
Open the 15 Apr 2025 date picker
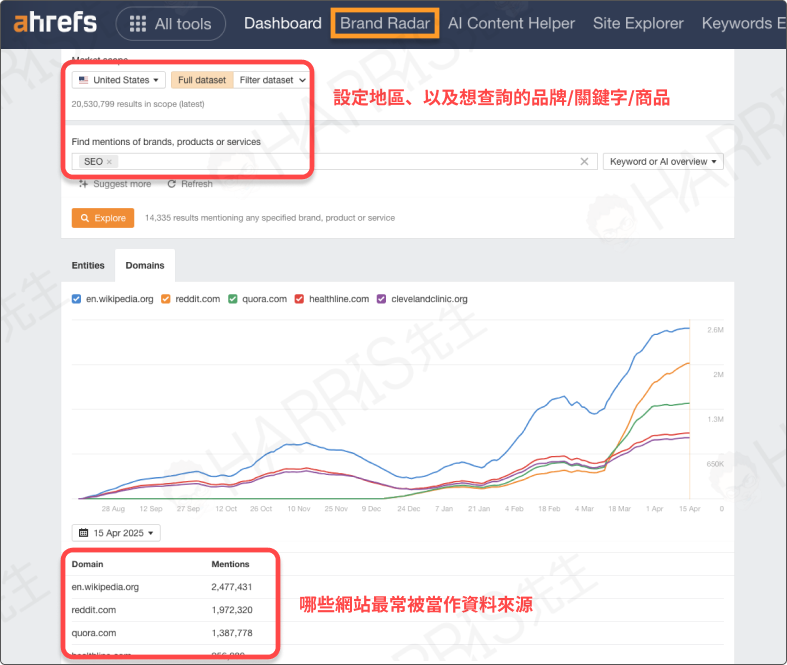click(x=116, y=533)
